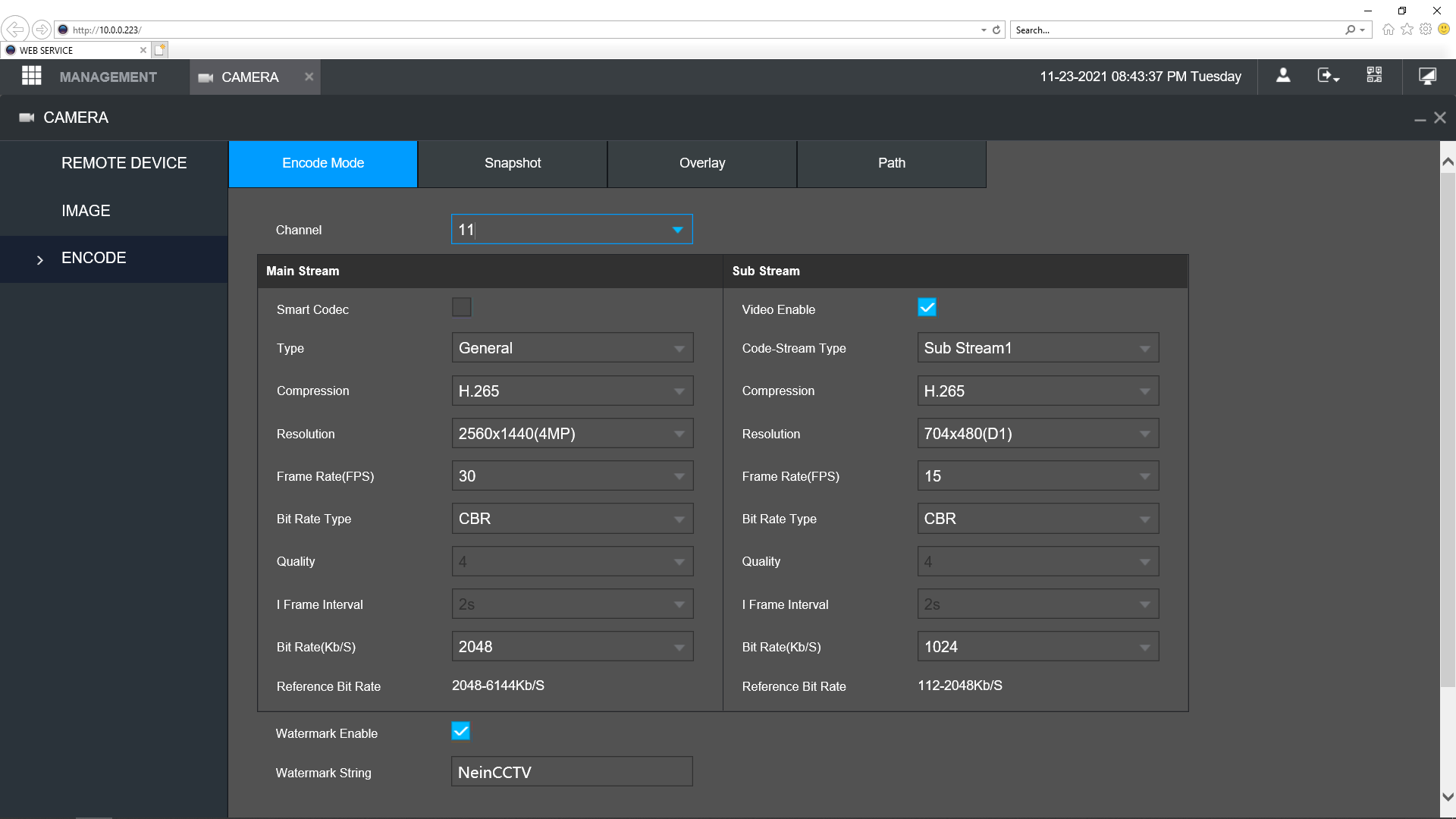1456x819 pixels.
Task: Click the browser back arrow
Action: 14,30
